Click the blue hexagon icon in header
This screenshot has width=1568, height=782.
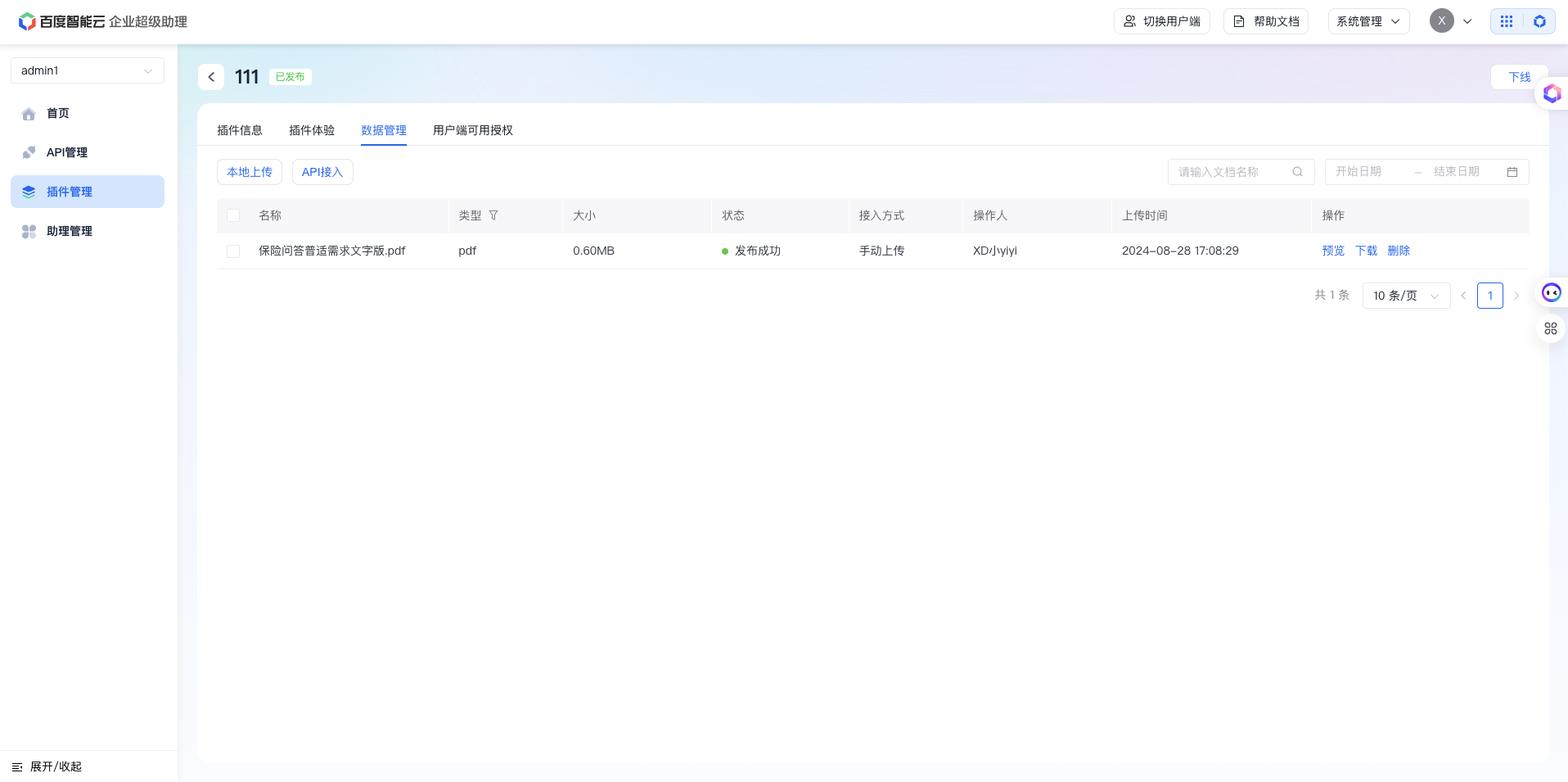pyautogui.click(x=1539, y=21)
